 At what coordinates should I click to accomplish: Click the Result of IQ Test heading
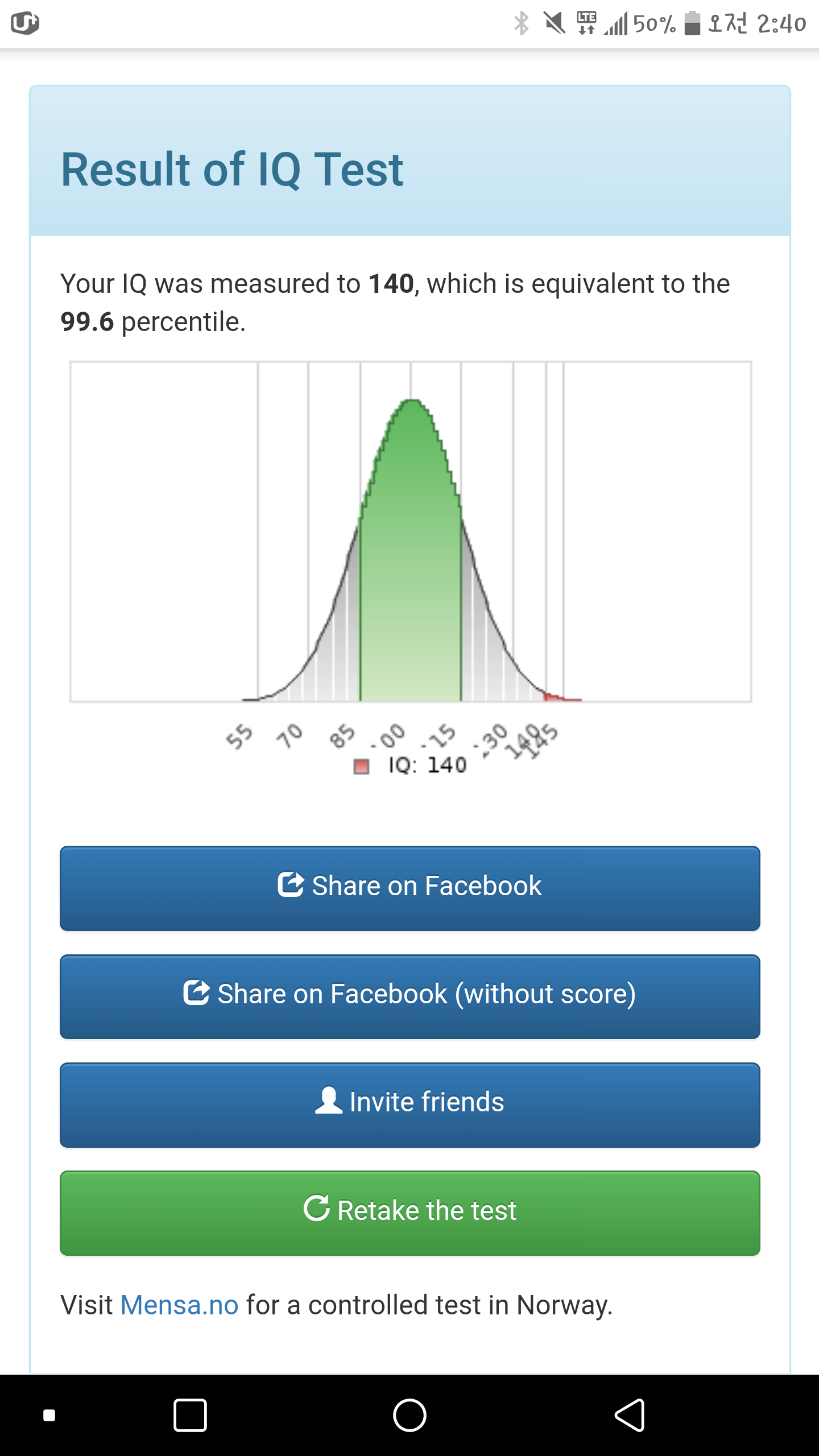point(232,169)
